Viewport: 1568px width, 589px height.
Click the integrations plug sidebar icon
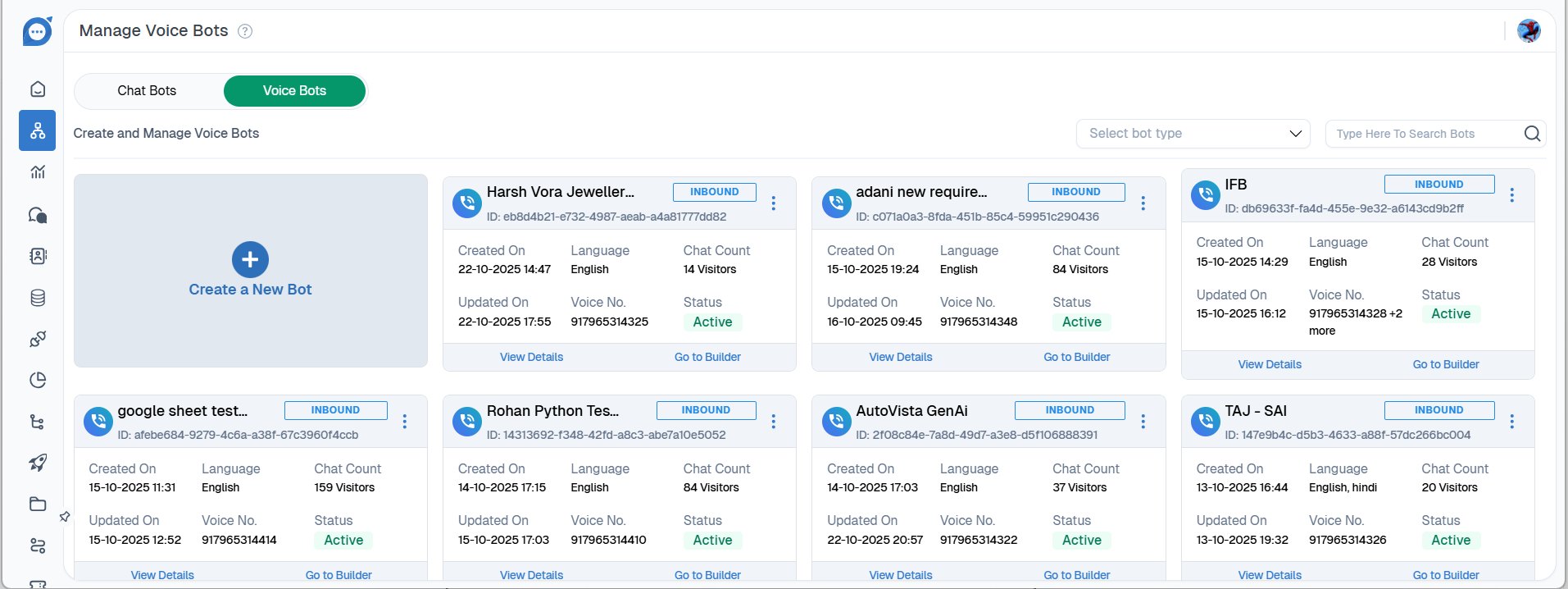(38, 339)
